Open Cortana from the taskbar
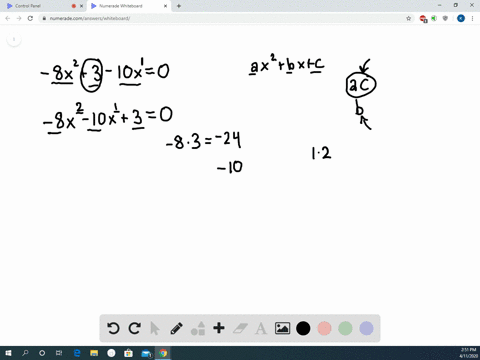 42,353
